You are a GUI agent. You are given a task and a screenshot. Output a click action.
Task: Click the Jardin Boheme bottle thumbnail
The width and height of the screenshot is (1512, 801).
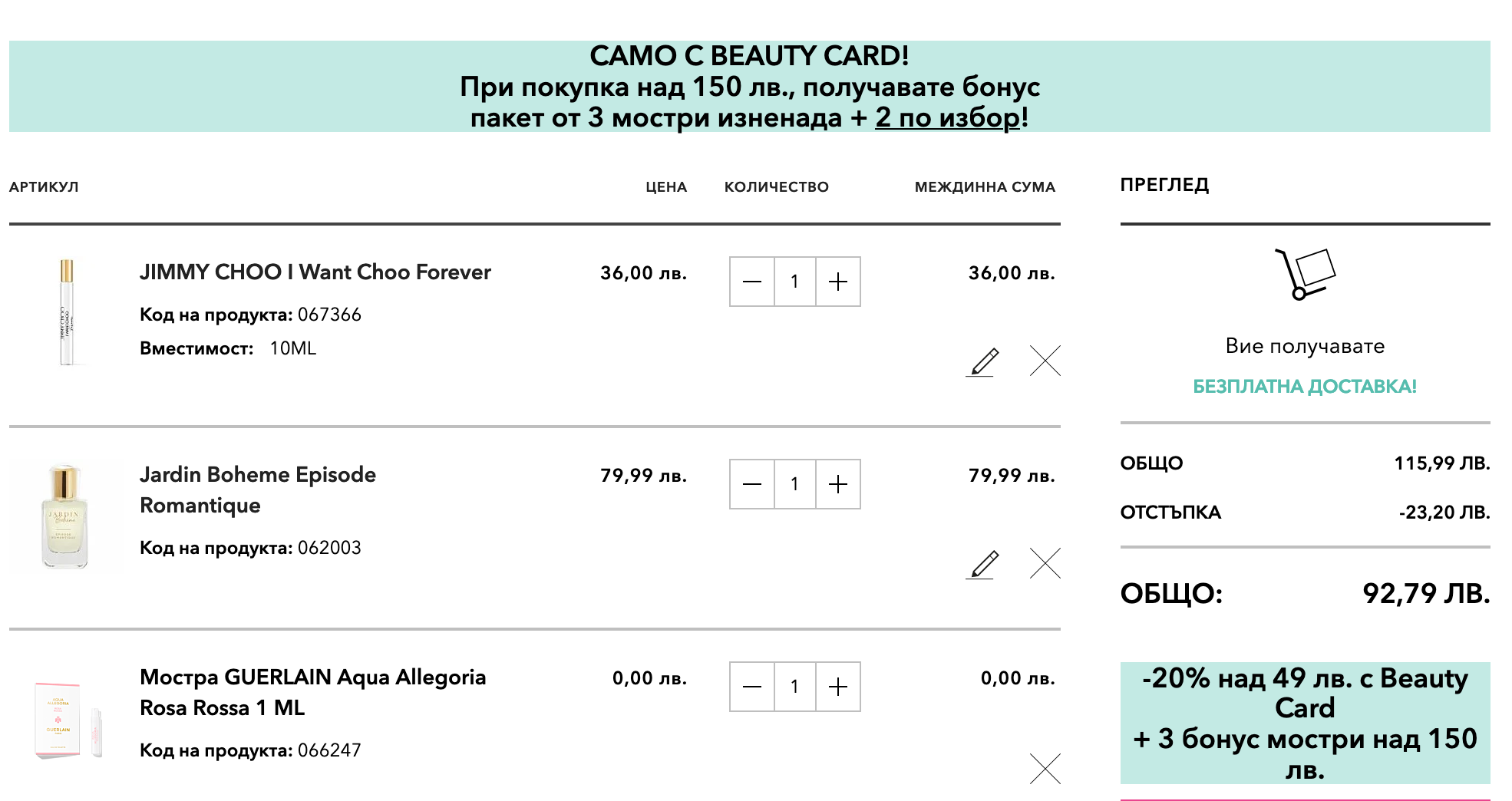(x=65, y=516)
